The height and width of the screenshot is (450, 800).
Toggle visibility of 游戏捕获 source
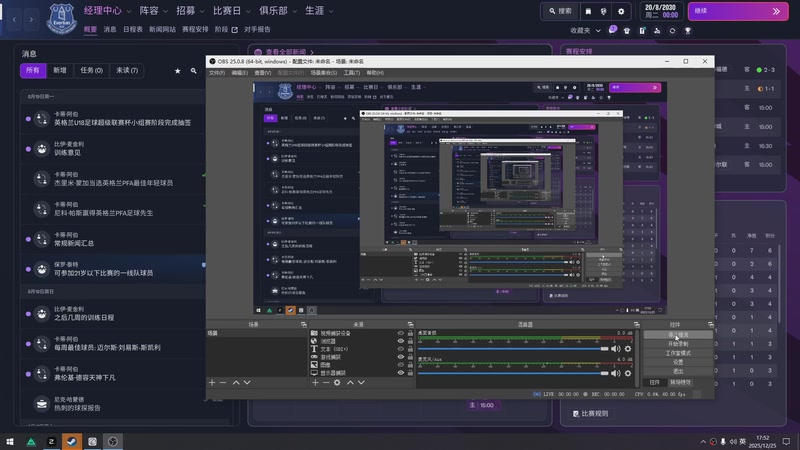[401, 357]
